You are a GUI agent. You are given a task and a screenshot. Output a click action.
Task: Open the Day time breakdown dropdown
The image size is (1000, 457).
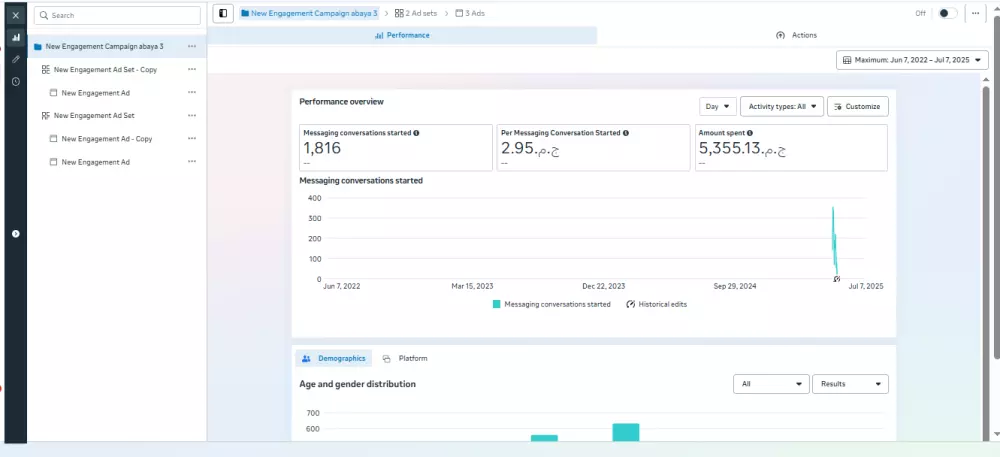click(x=718, y=106)
